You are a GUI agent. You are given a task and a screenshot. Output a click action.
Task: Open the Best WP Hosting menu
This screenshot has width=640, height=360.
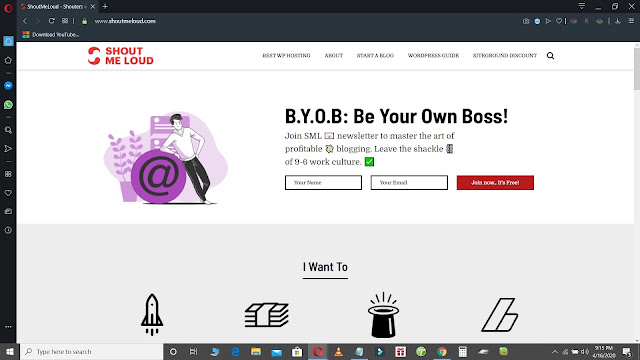[286, 56]
